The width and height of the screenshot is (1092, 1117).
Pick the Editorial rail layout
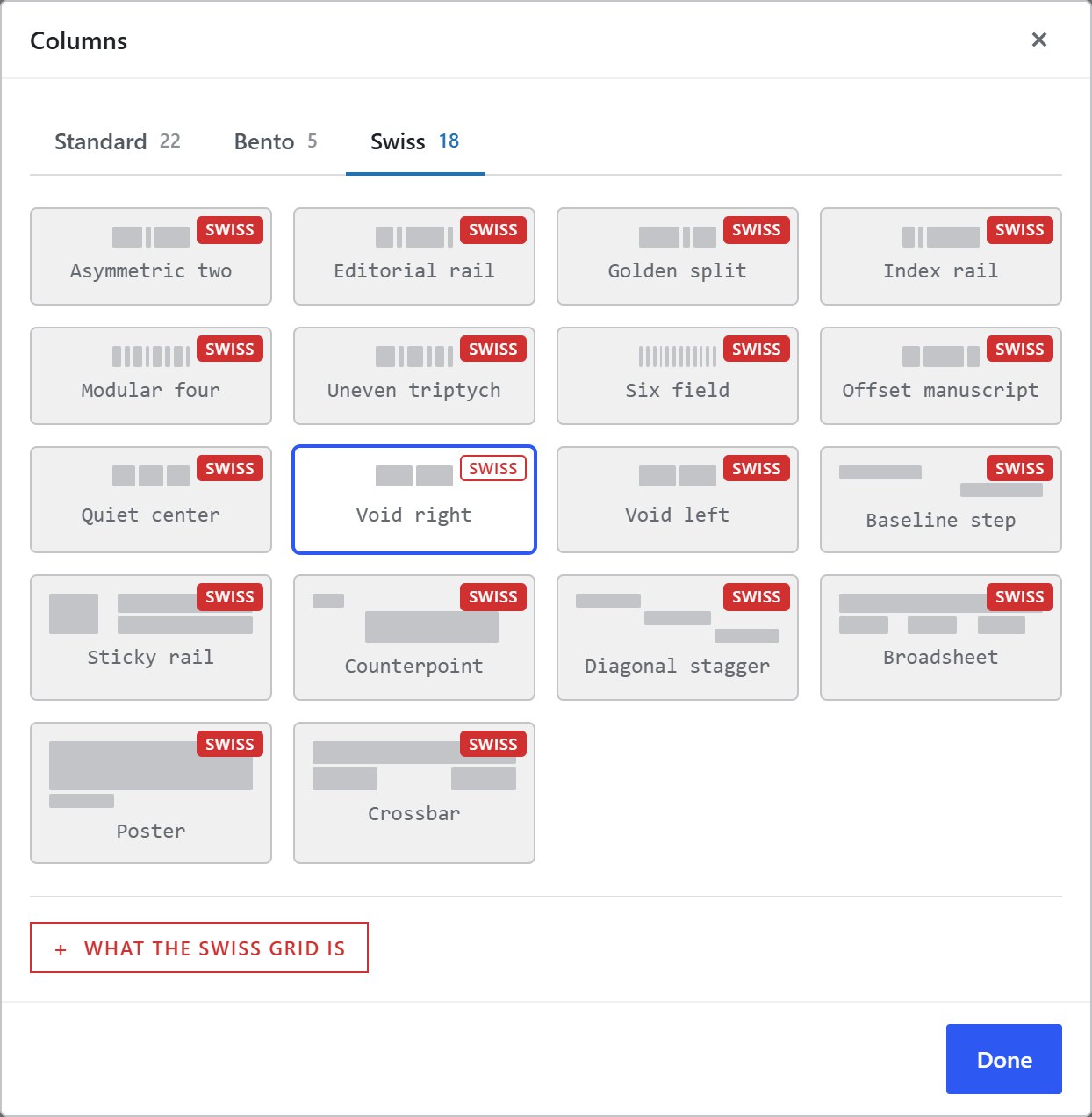414,256
